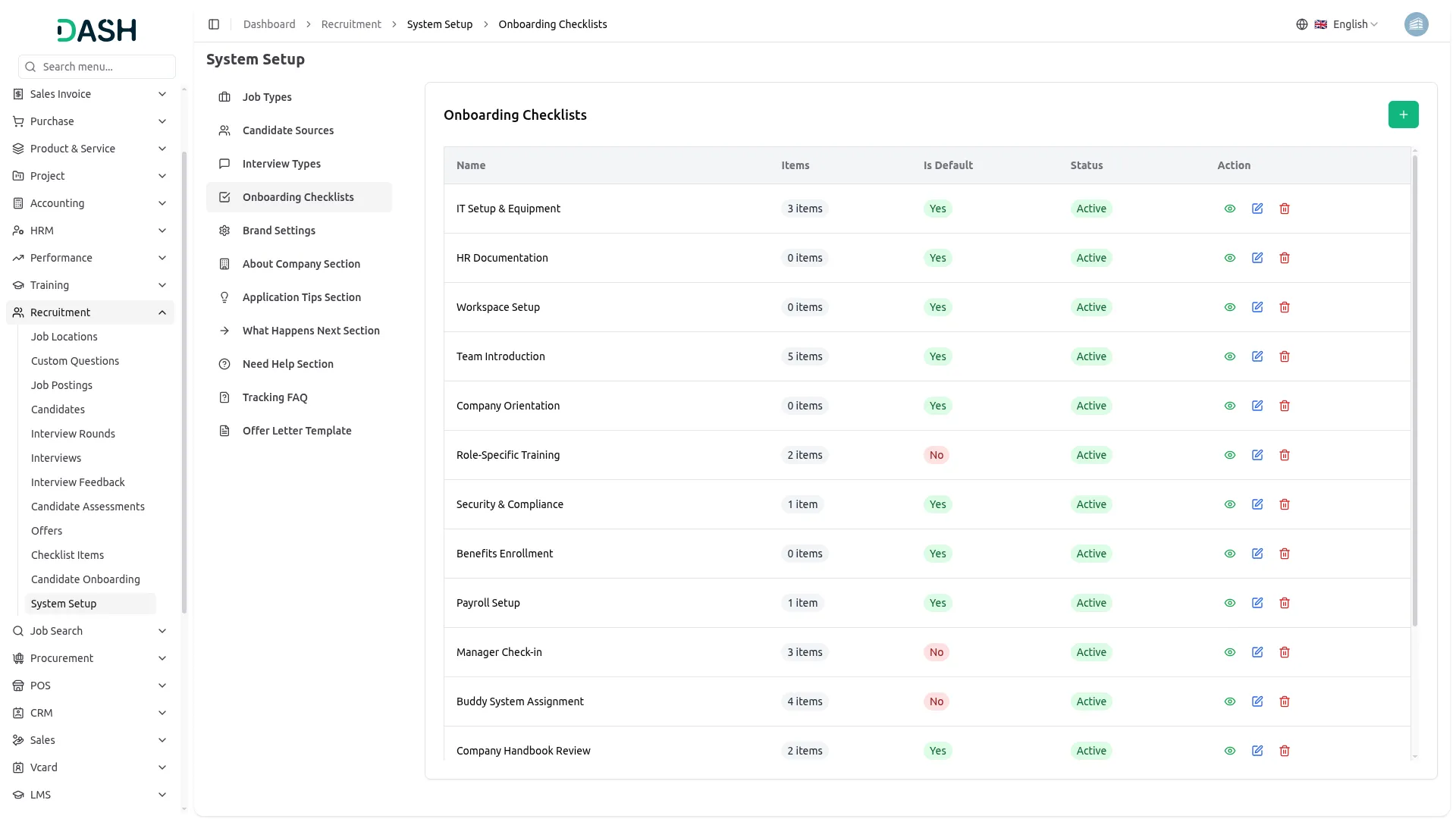The height and width of the screenshot is (819, 1456).
Task: Expand the HRM sidebar menu
Action: tap(89, 231)
